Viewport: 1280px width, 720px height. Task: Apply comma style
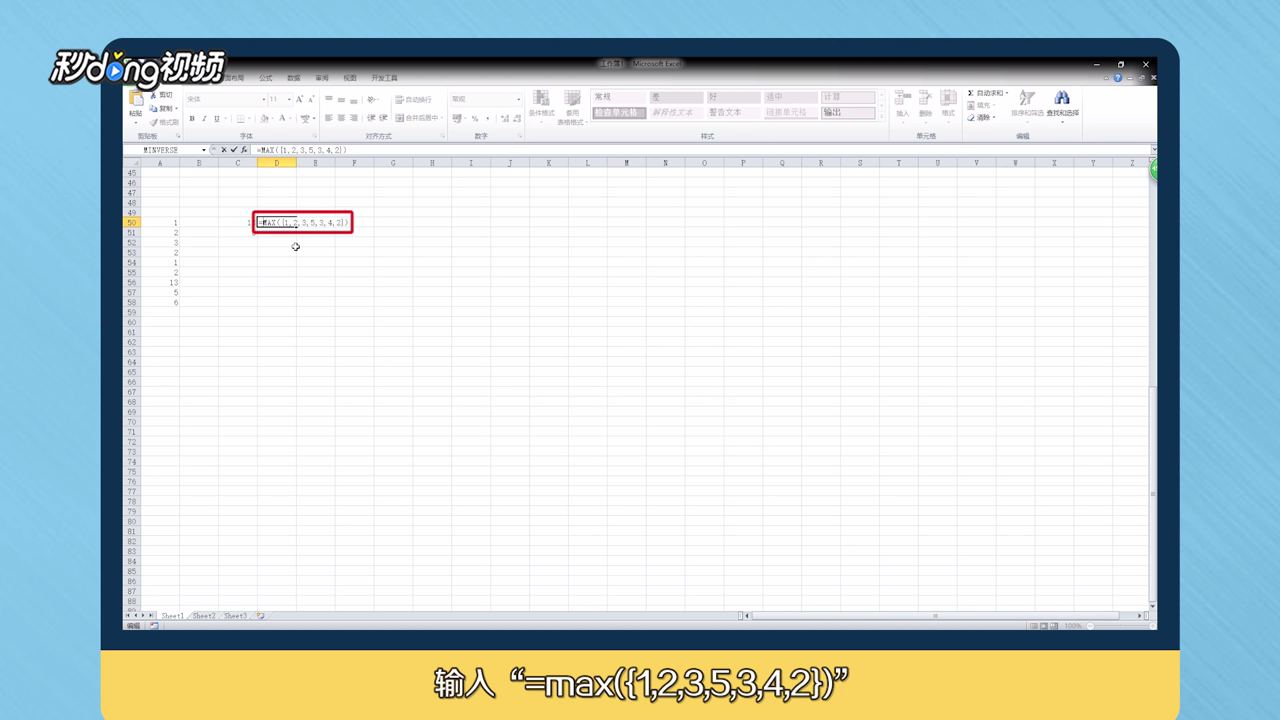point(488,118)
